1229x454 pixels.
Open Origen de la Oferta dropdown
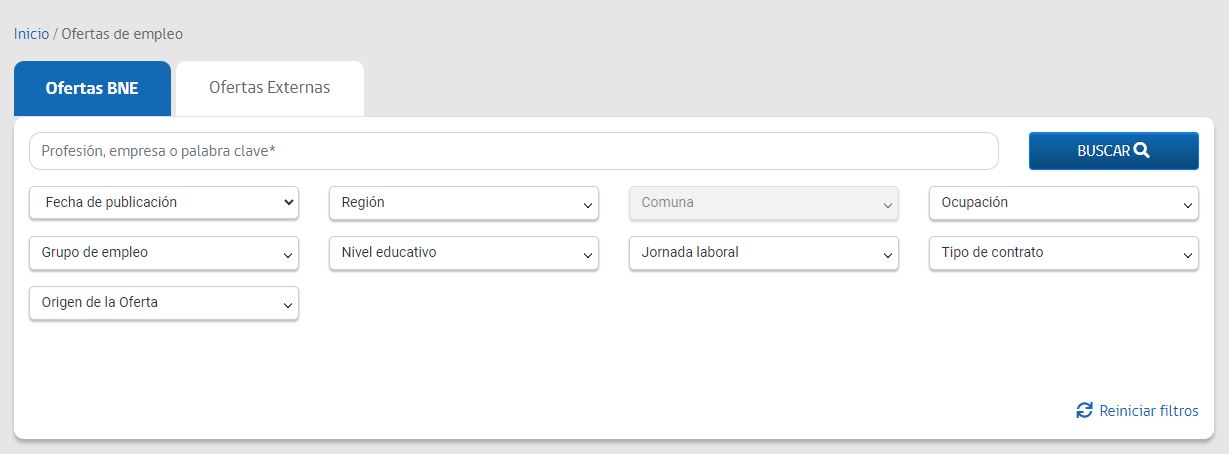point(164,303)
